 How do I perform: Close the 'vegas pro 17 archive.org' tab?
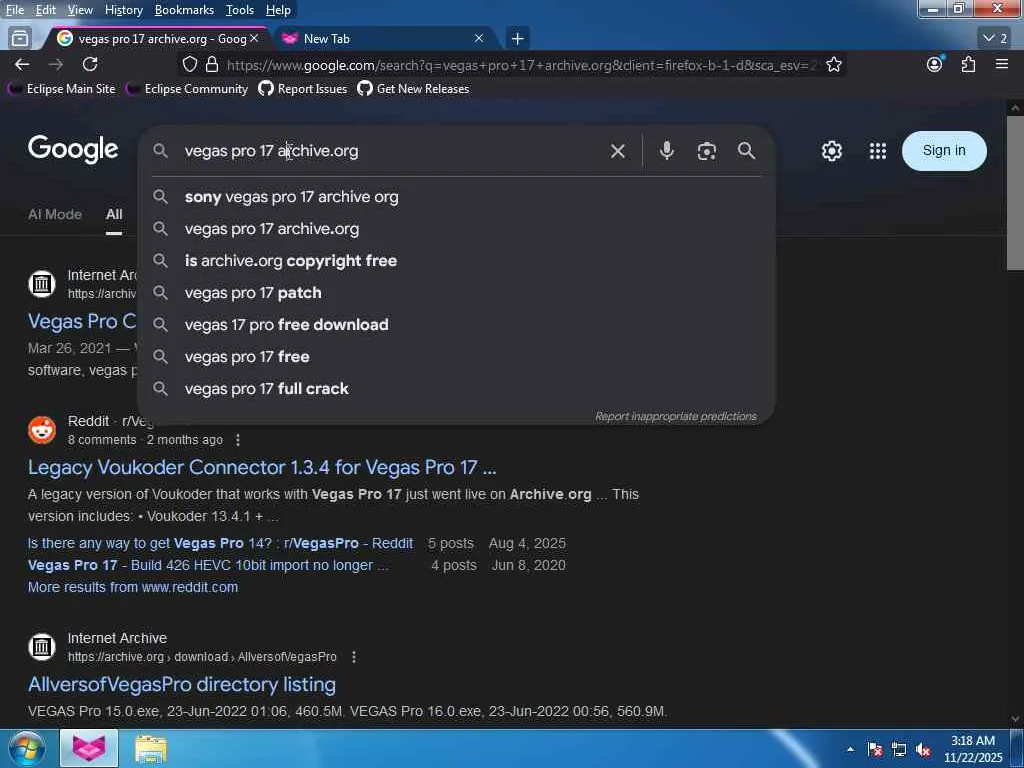coord(254,39)
